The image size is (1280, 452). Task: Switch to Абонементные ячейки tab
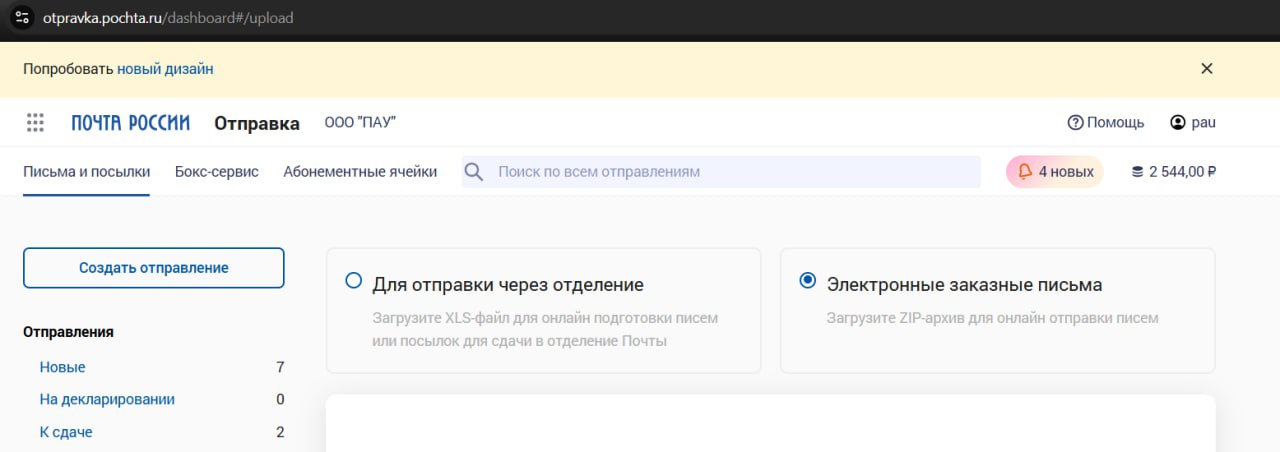tap(360, 172)
